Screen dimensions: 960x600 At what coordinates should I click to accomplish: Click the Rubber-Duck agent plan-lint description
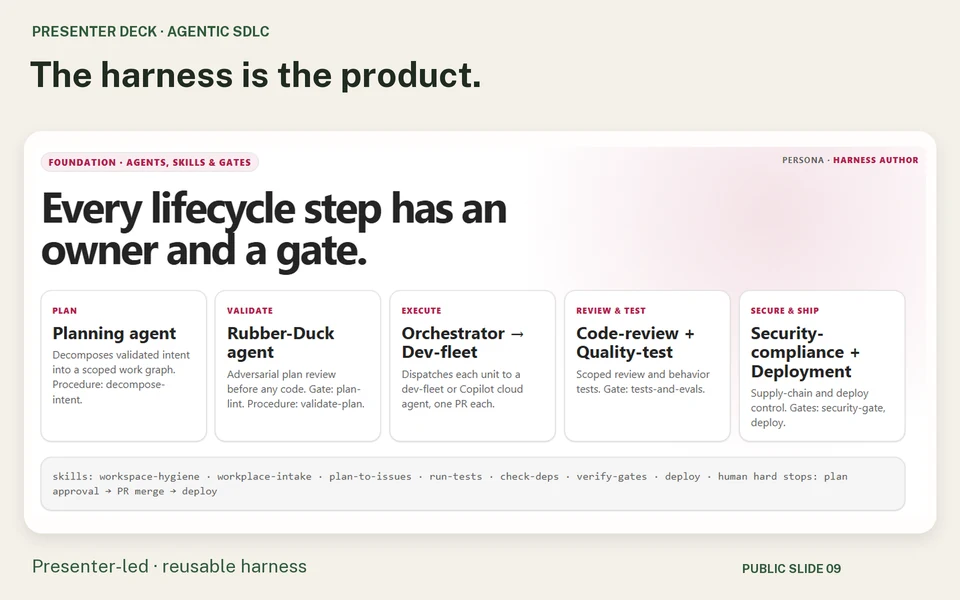click(296, 389)
